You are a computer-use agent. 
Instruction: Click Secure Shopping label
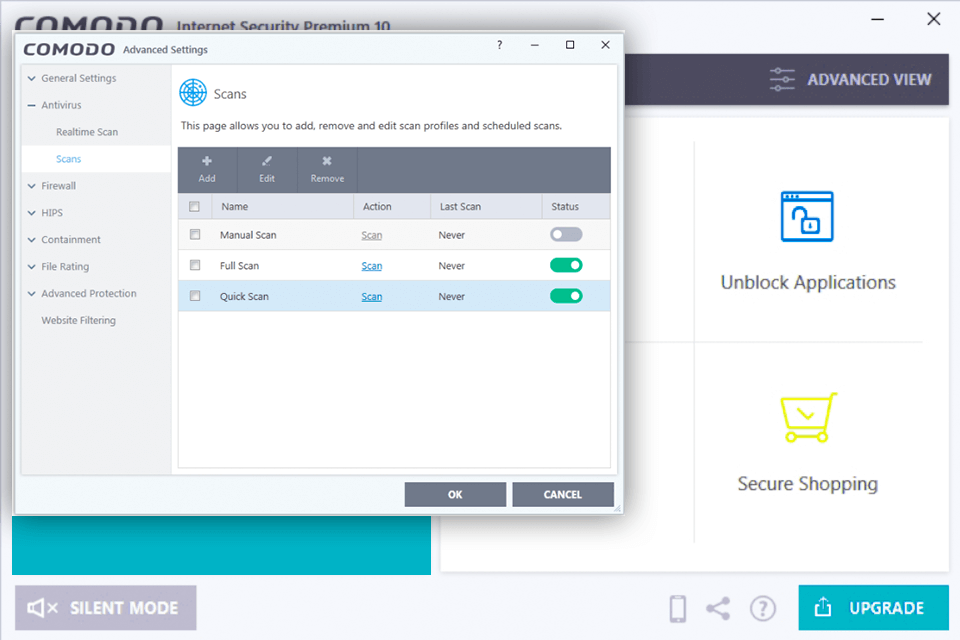click(808, 484)
